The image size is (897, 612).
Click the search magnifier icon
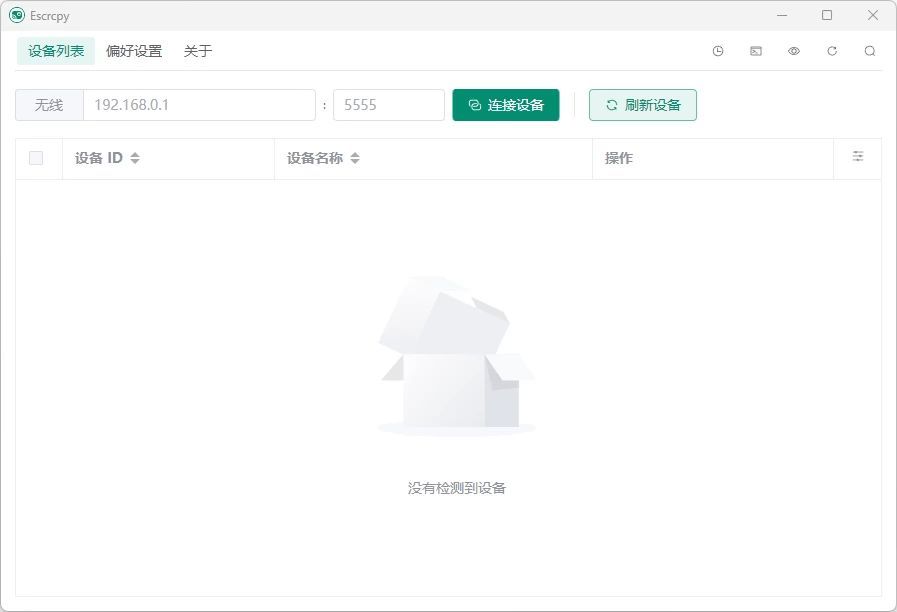tap(870, 51)
